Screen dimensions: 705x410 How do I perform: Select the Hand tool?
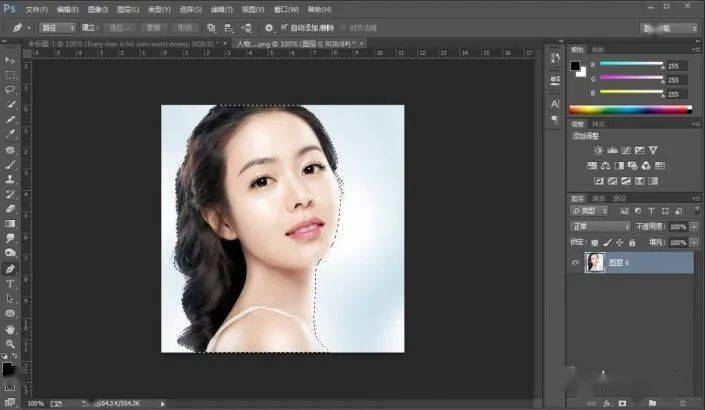click(10, 329)
